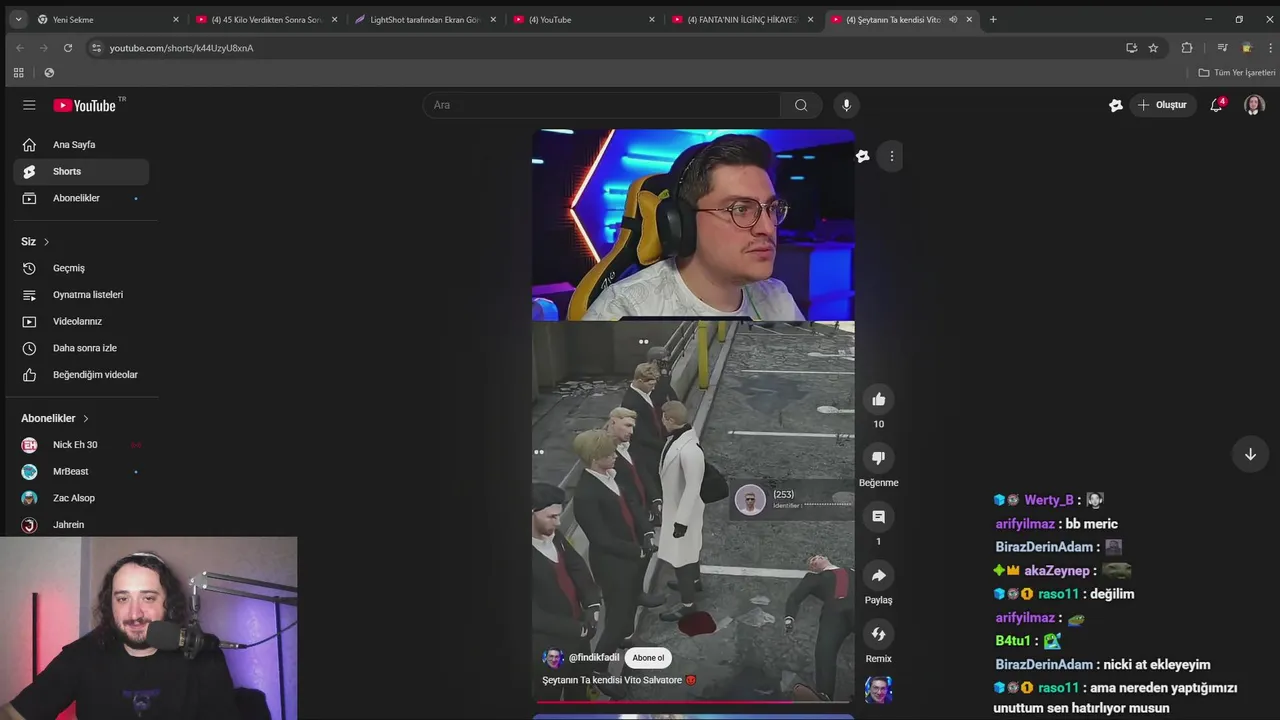1280x720 pixels.
Task: Open the sound source thumbnail below Remix
Action: (878, 690)
